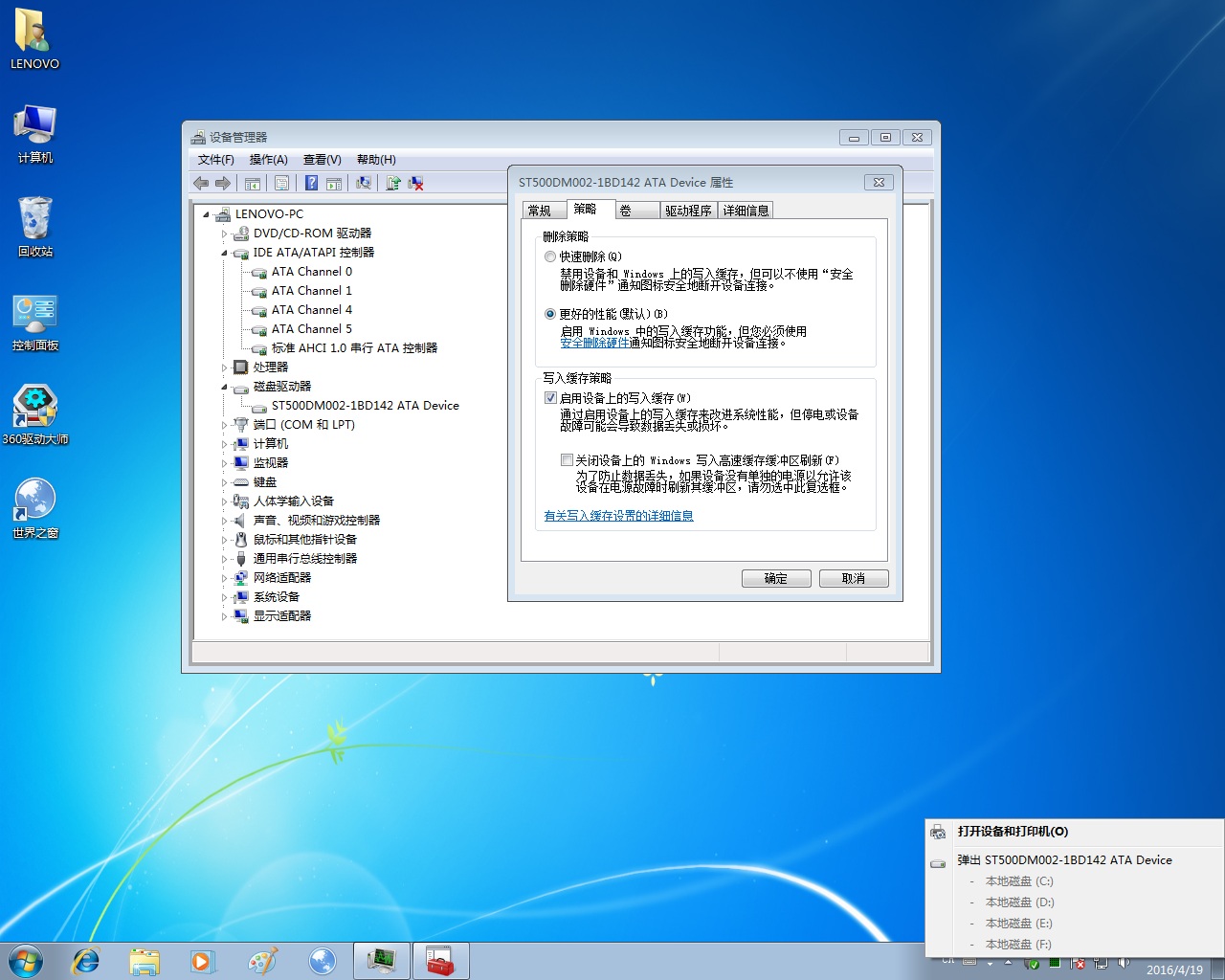Open the 有关写入缓存设置的详细信息 link
Screen dimensions: 1225x980
click(x=618, y=516)
